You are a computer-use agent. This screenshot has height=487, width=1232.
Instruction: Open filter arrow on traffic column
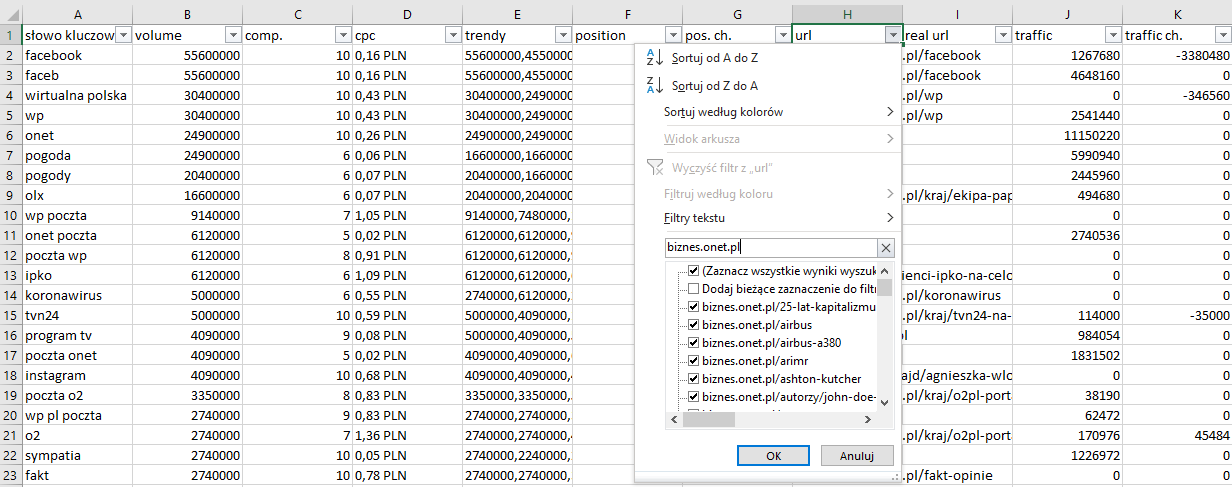[x=1112, y=35]
